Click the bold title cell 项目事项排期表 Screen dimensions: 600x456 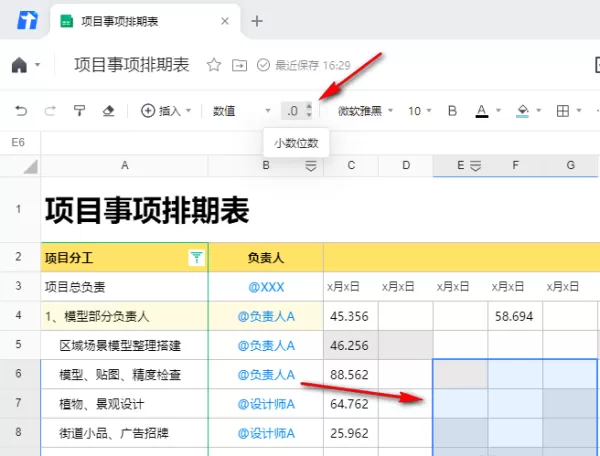(147, 210)
